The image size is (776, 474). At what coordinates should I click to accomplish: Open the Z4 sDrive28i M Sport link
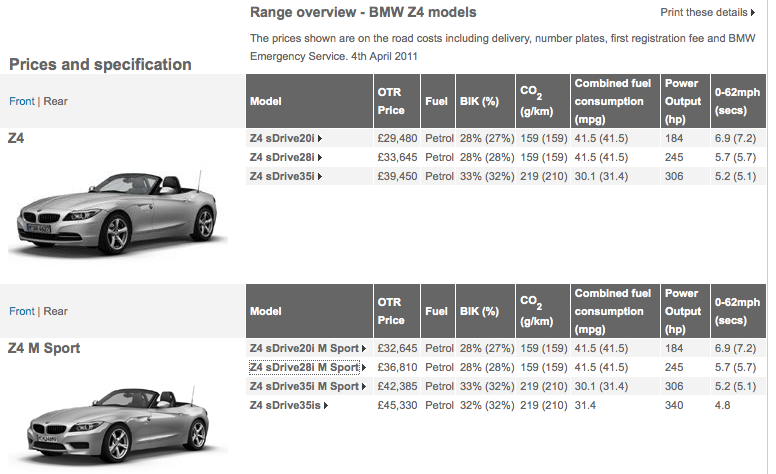coord(304,367)
